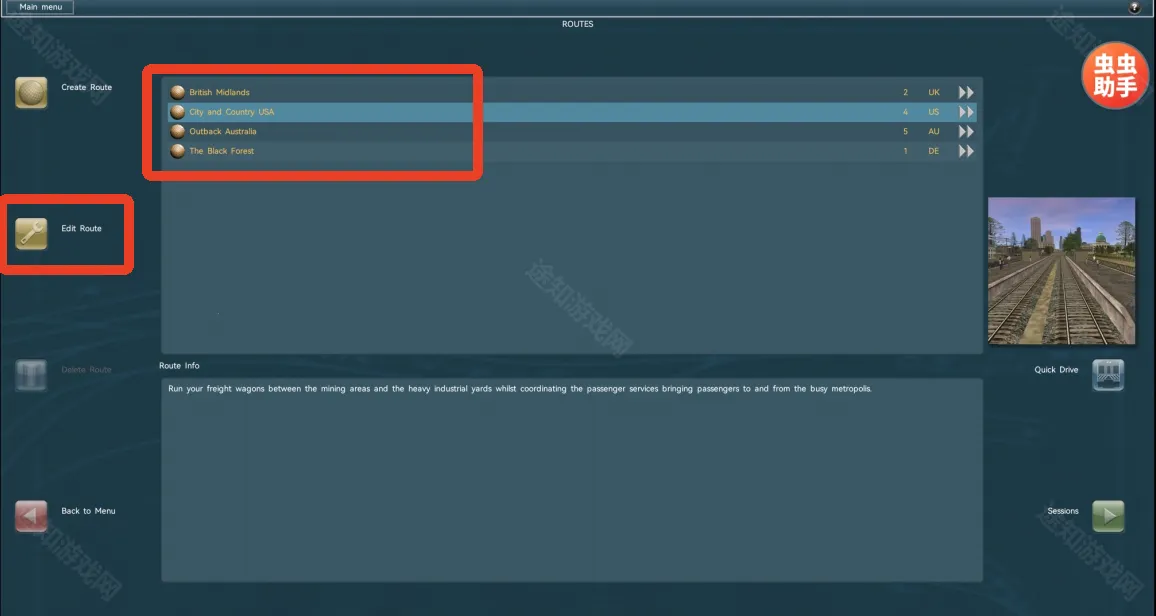Screen dimensions: 1156x616
Task: Click the globe icon beside British Midlands
Action: [178, 92]
